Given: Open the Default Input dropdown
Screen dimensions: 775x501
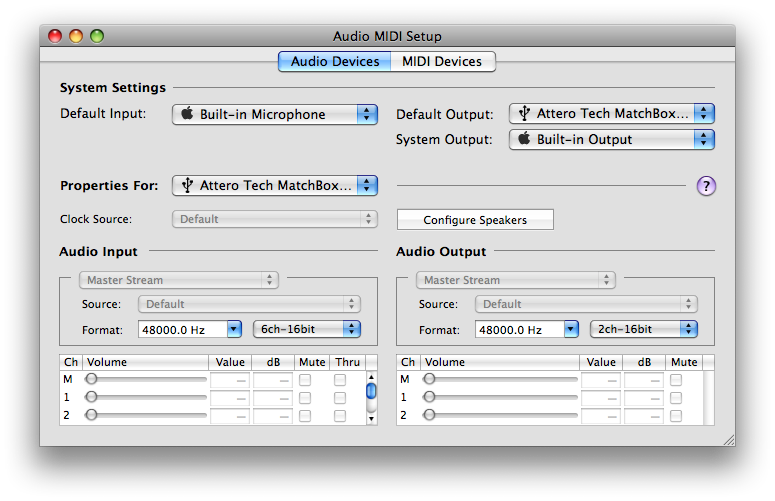Looking at the screenshot, I should (275, 114).
